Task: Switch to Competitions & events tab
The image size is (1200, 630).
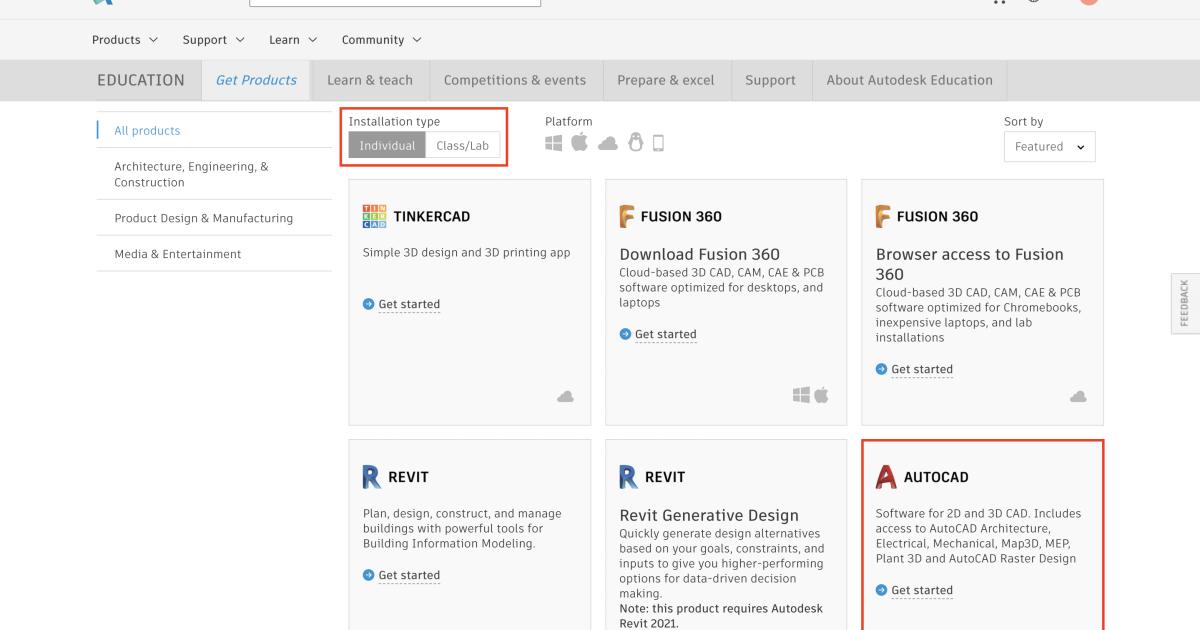Action: 515,80
